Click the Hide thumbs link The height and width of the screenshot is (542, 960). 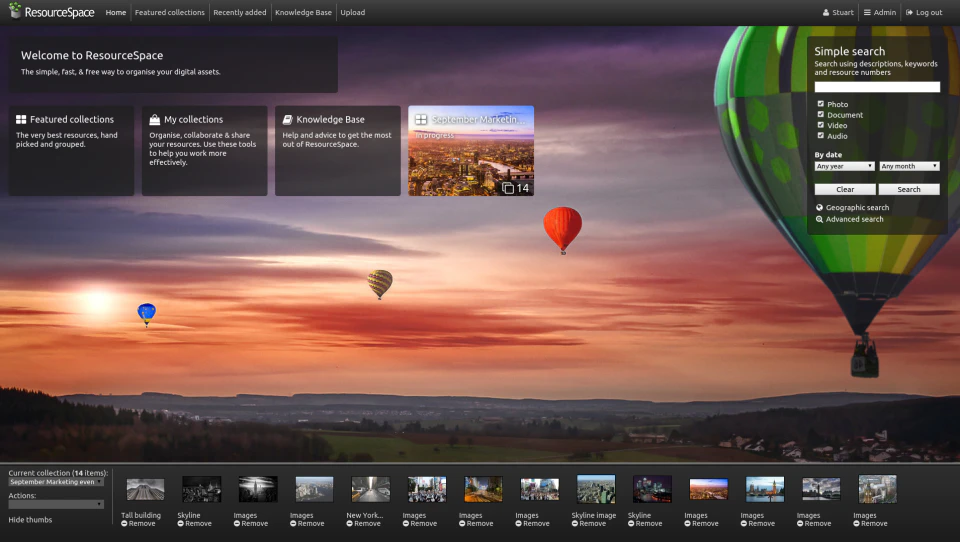click(30, 520)
